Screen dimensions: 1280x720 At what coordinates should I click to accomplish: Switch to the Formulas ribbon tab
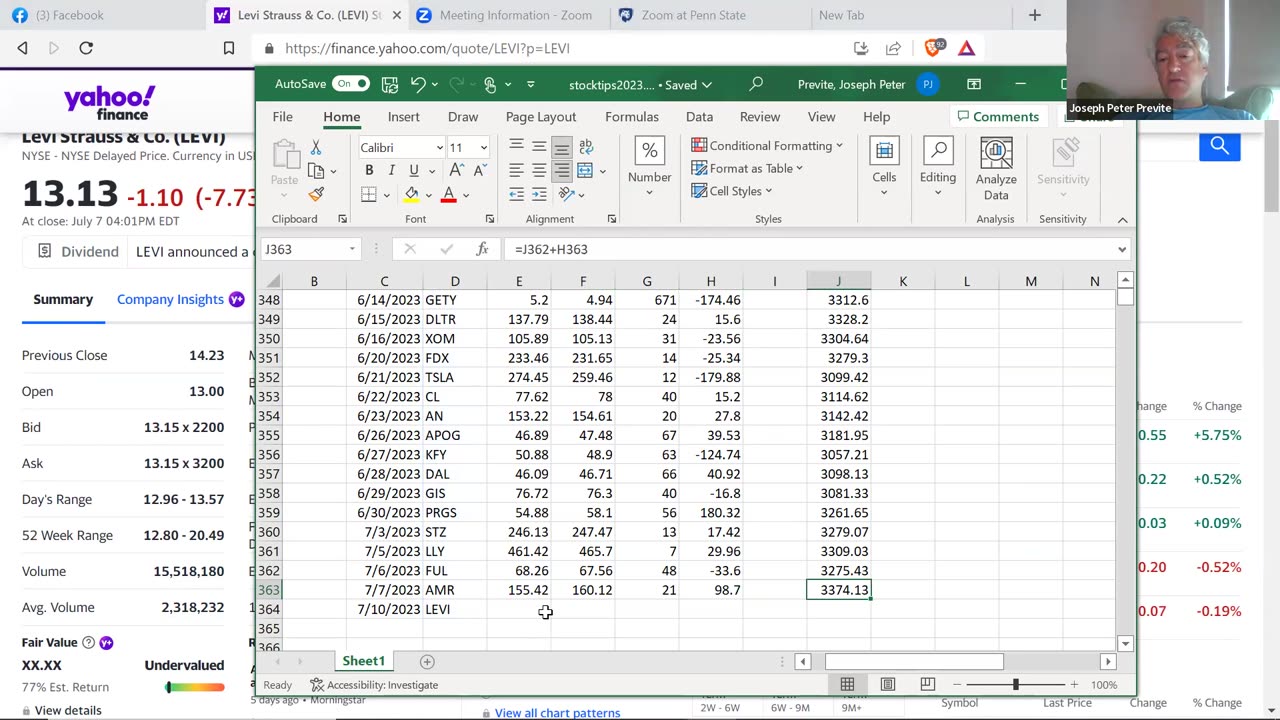click(x=632, y=117)
